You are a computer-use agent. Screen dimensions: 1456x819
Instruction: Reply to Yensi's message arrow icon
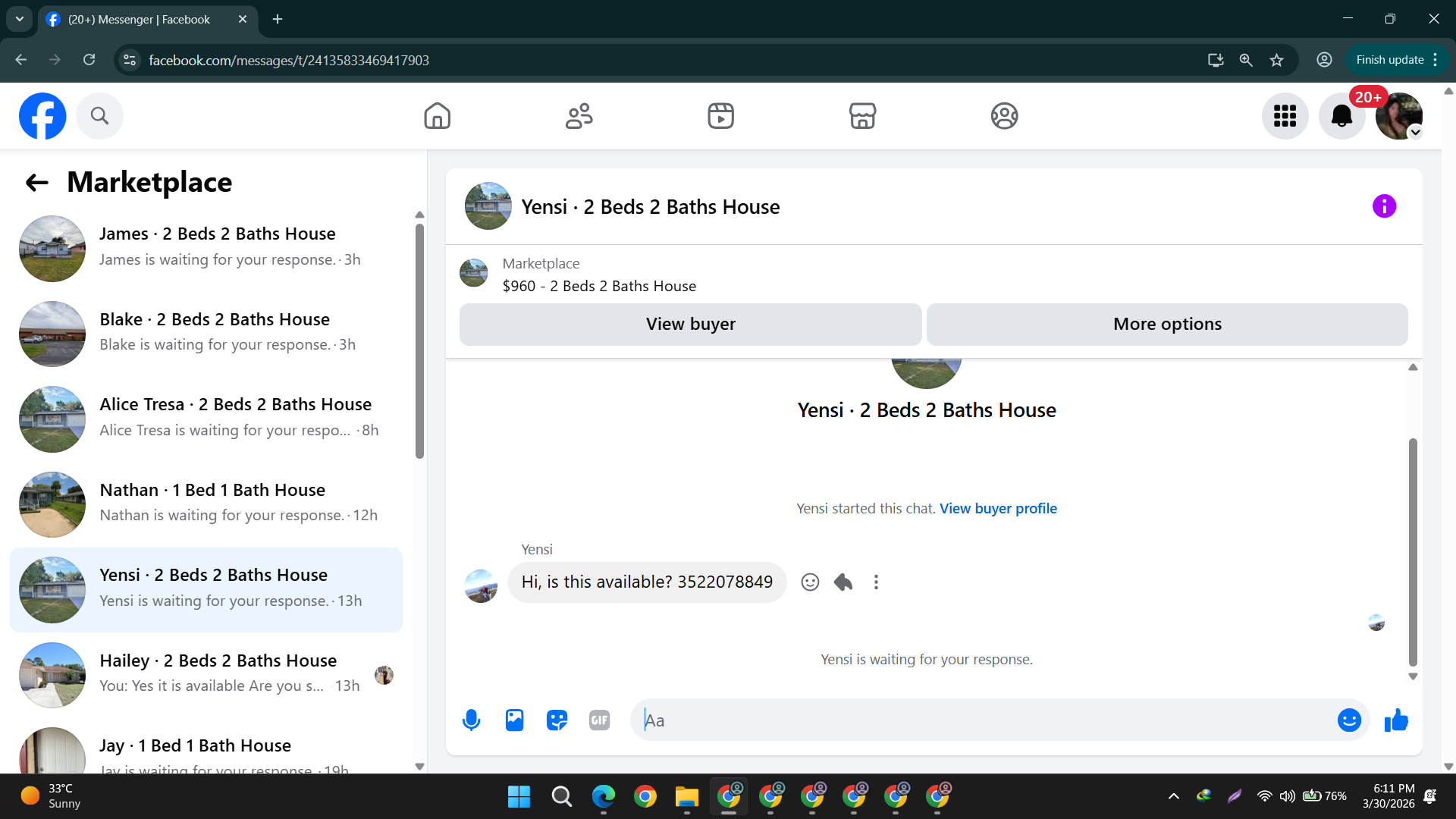843,582
